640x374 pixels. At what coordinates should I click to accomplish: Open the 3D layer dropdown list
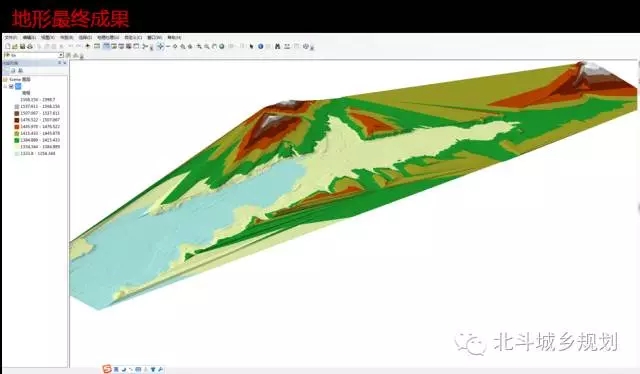pyautogui.click(x=60, y=55)
